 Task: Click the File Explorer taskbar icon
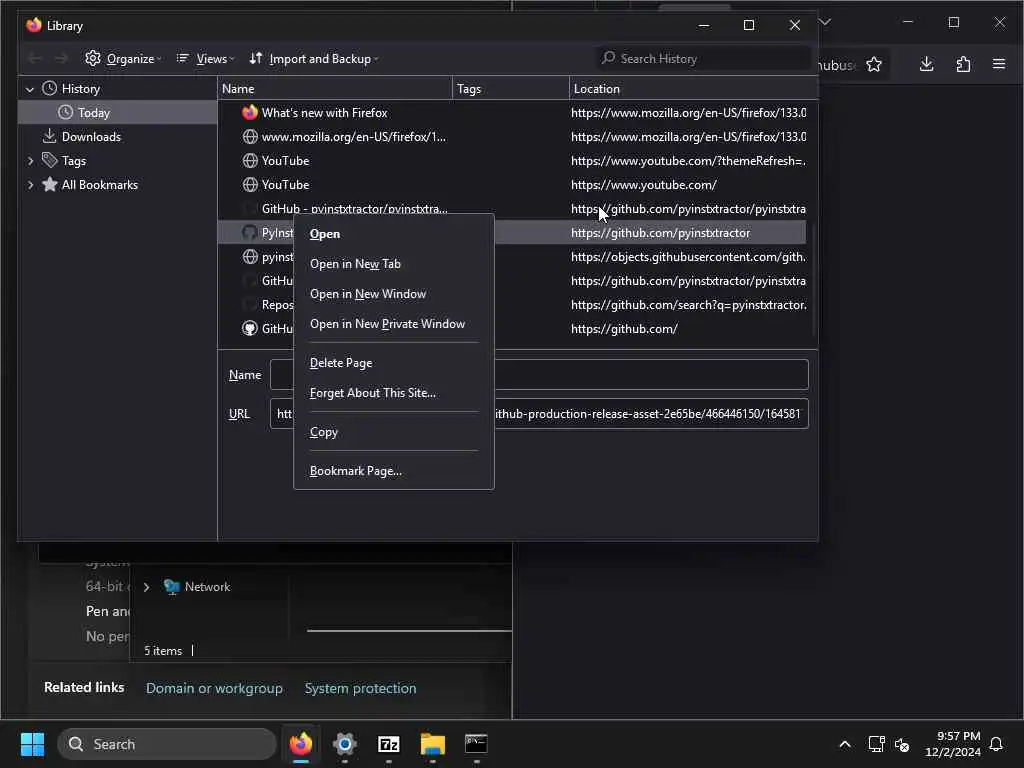pyautogui.click(x=432, y=744)
